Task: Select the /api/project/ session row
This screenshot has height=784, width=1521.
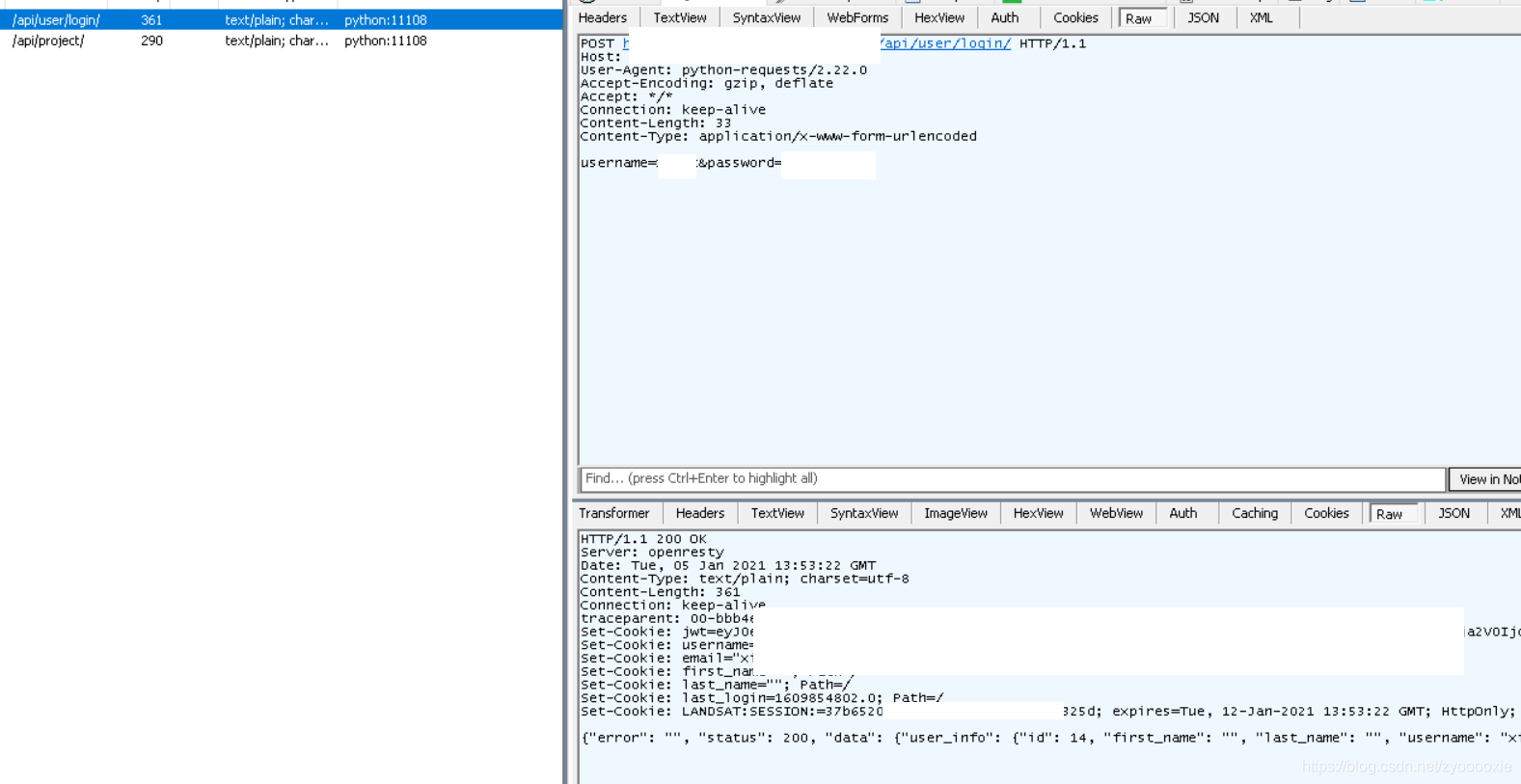Action: point(281,41)
